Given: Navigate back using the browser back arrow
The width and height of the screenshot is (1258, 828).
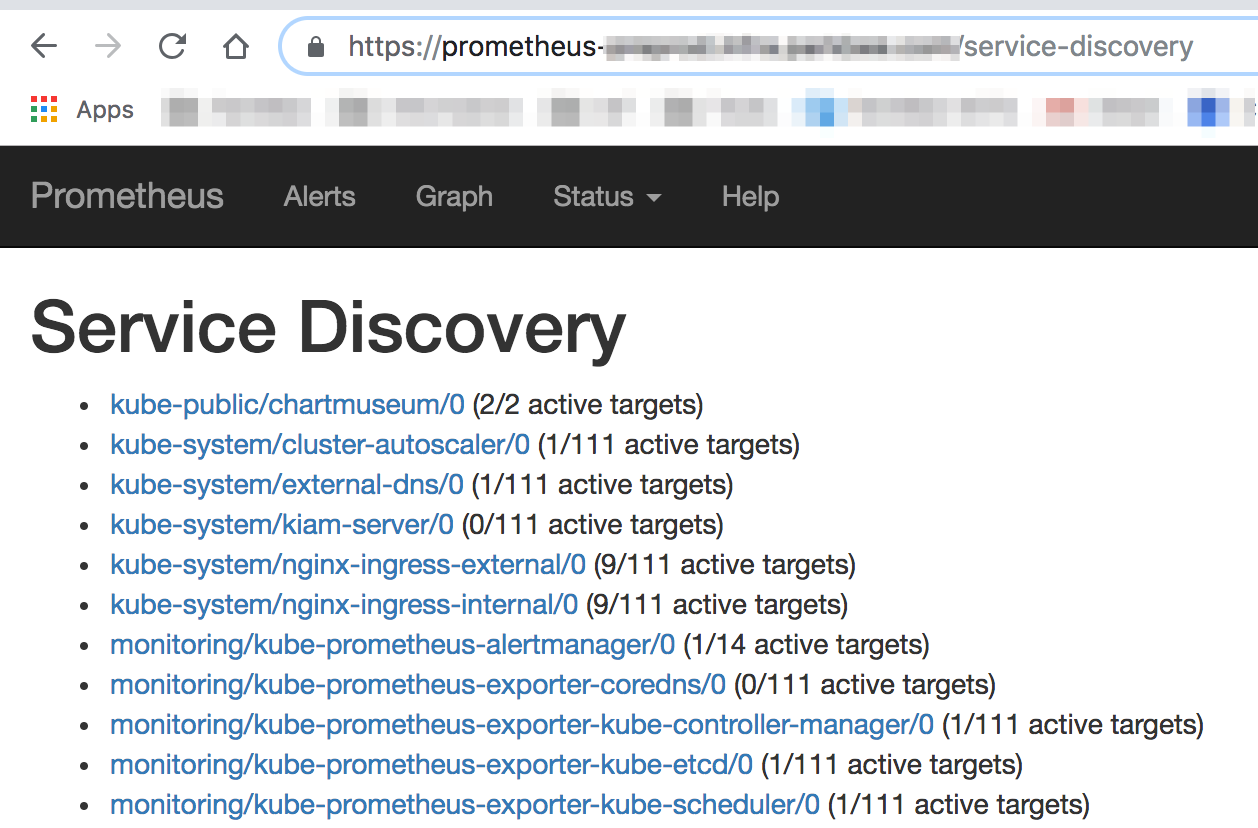Looking at the screenshot, I should (44, 46).
